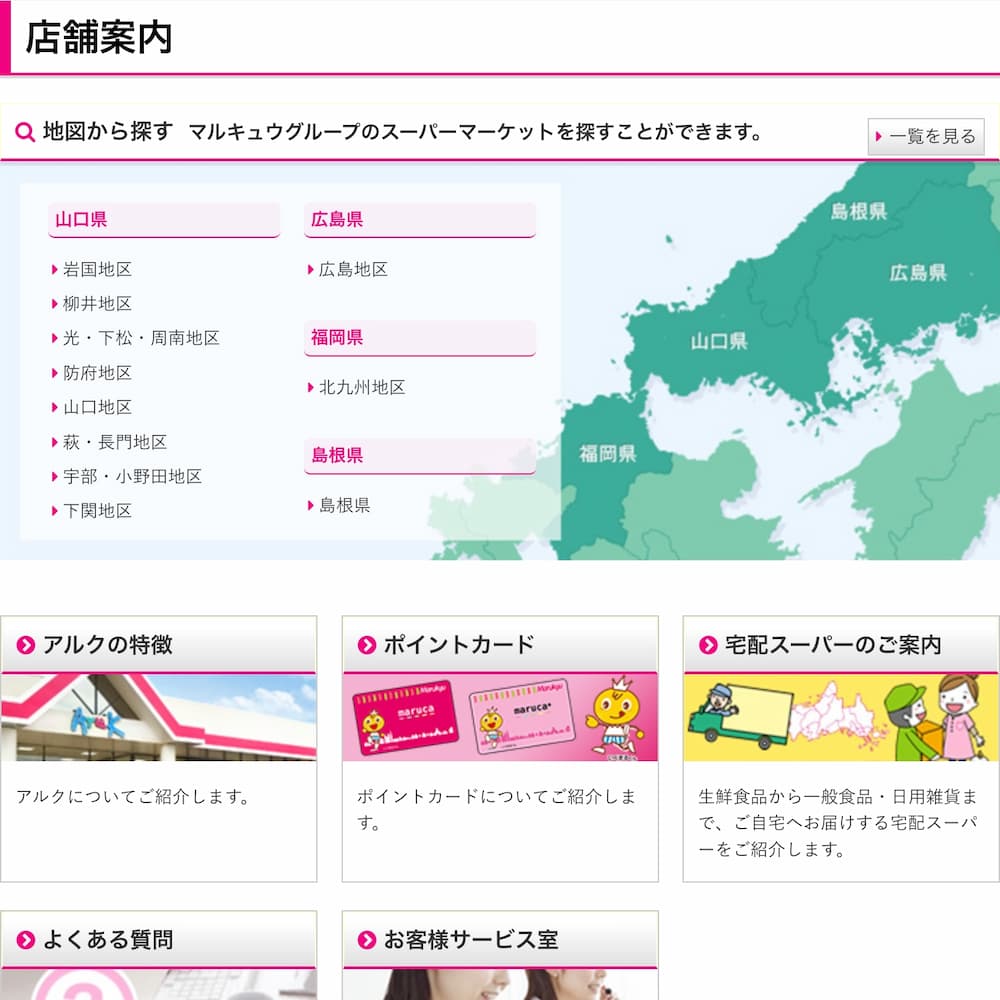The image size is (1000, 1000).
Task: Open the 島根県 area link under 島根県 heading
Action: (345, 505)
